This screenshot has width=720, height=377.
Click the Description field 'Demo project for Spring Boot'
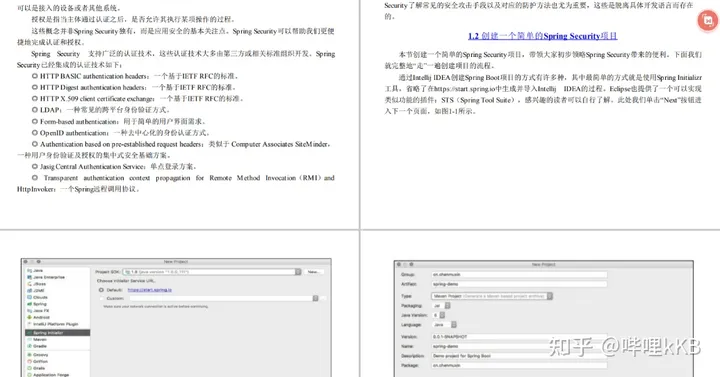[519, 356]
